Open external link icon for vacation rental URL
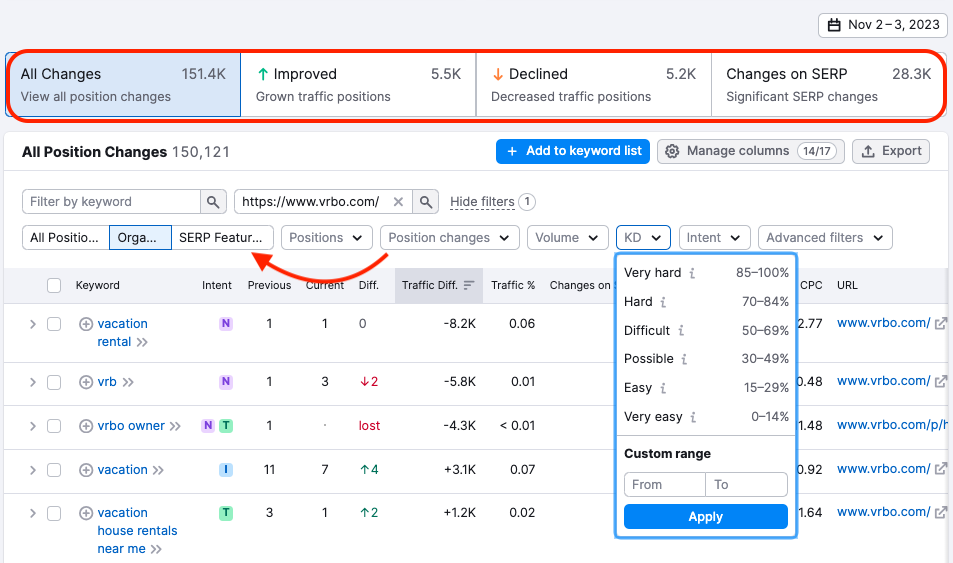This screenshot has width=953, height=563. (x=940, y=324)
